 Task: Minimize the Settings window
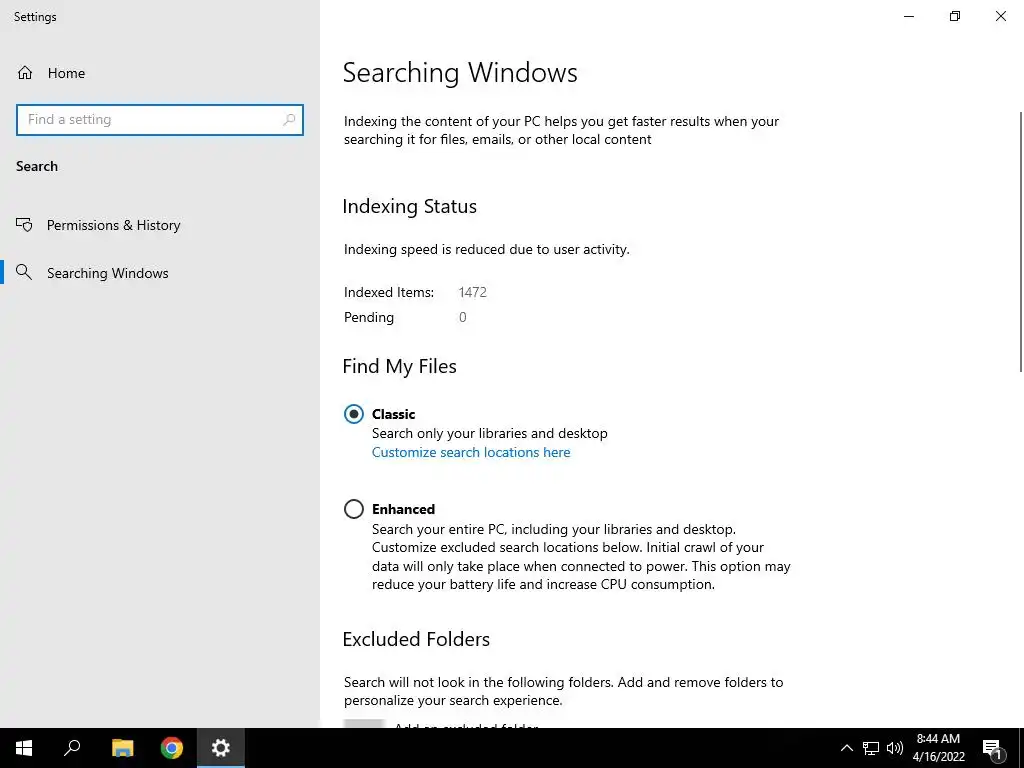[908, 16]
